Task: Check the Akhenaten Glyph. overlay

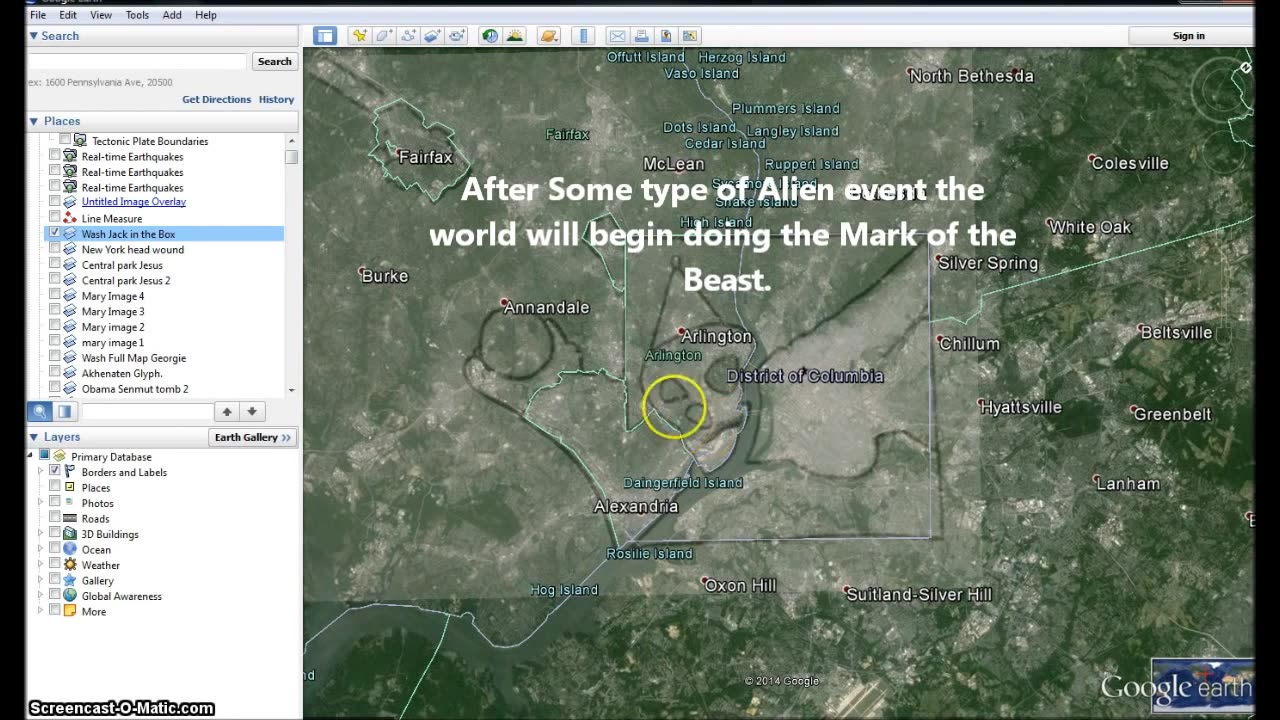Action: pos(54,373)
